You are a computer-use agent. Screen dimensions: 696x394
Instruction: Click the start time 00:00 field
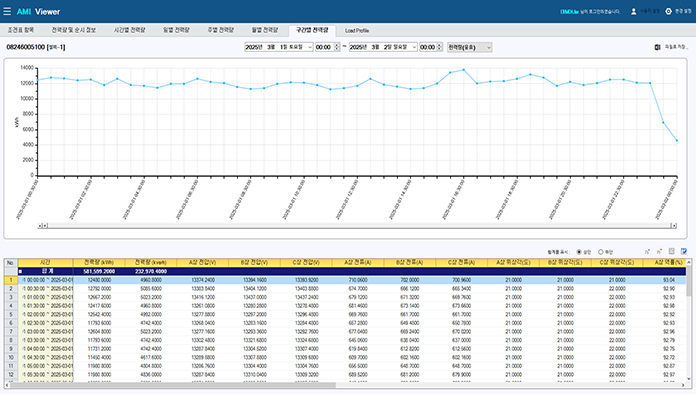click(324, 47)
